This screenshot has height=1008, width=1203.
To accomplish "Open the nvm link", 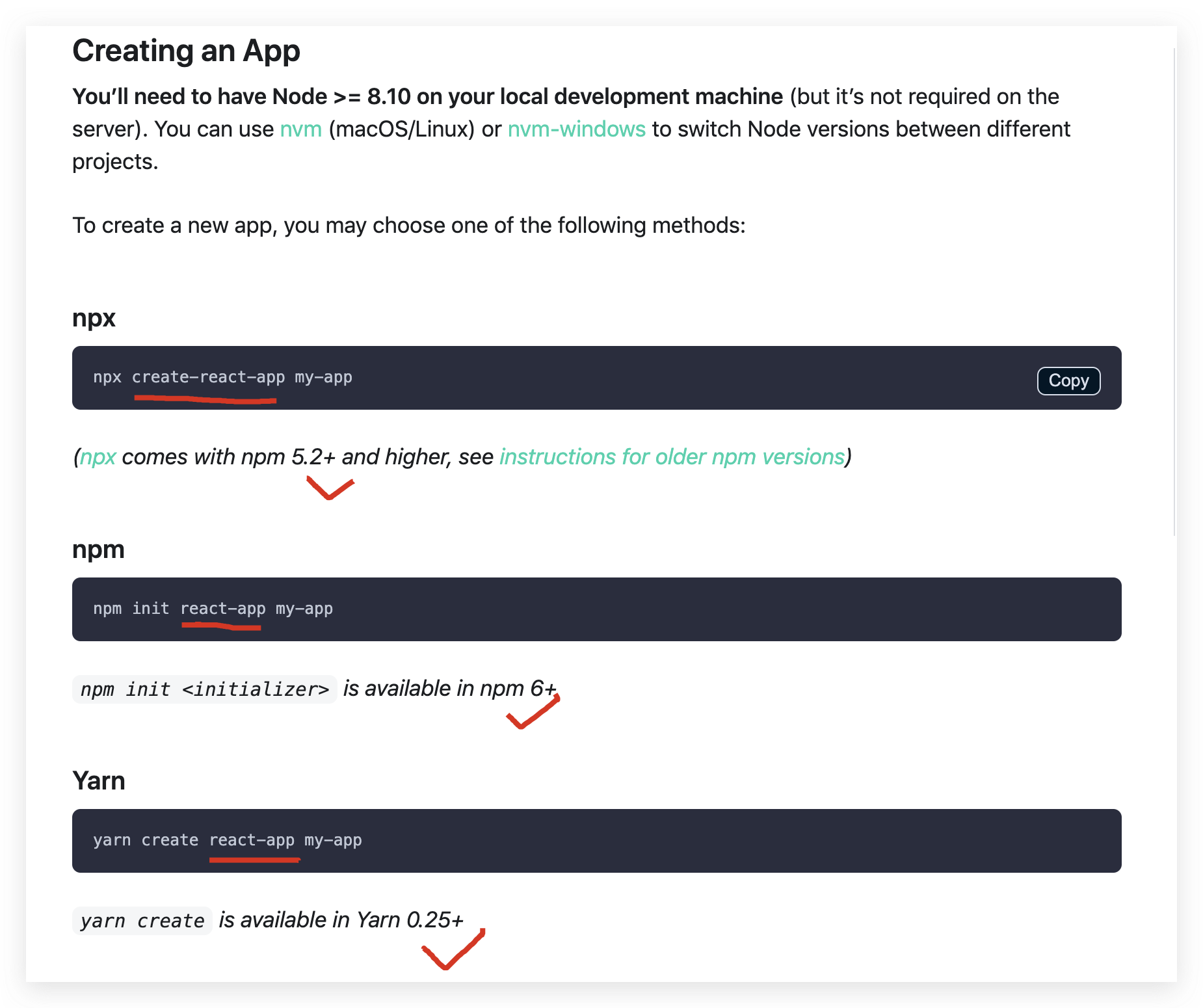I will pos(301,129).
